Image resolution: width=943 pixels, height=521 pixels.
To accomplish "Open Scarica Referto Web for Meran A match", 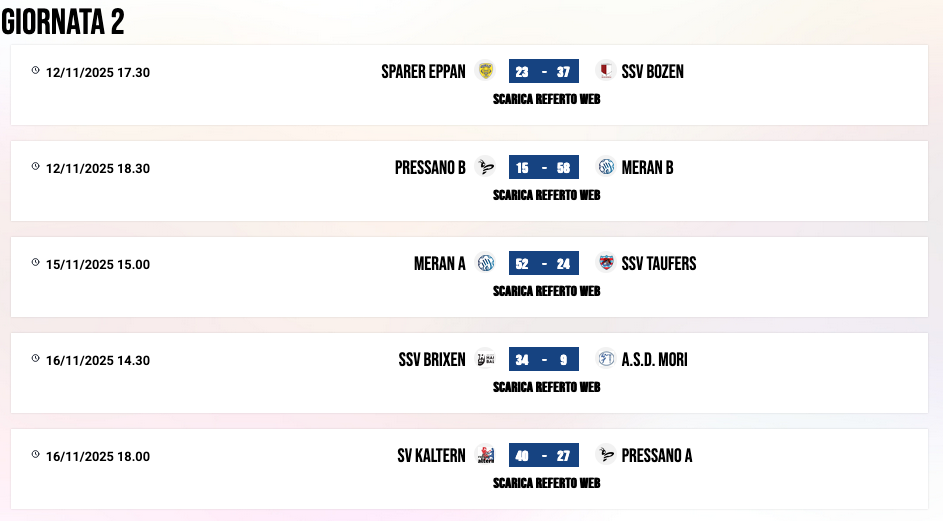I will coord(546,291).
